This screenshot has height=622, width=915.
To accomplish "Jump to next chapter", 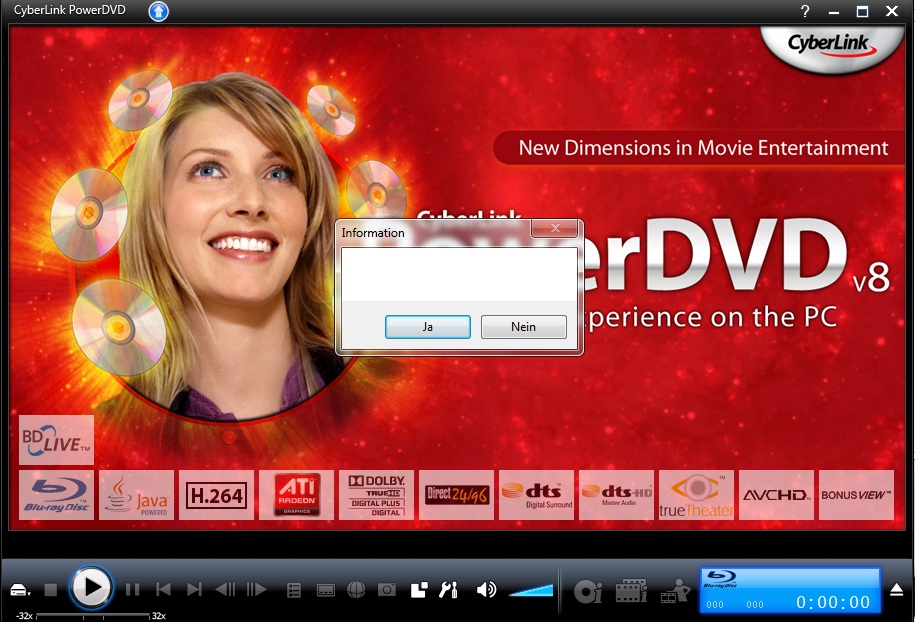I will pos(194,590).
